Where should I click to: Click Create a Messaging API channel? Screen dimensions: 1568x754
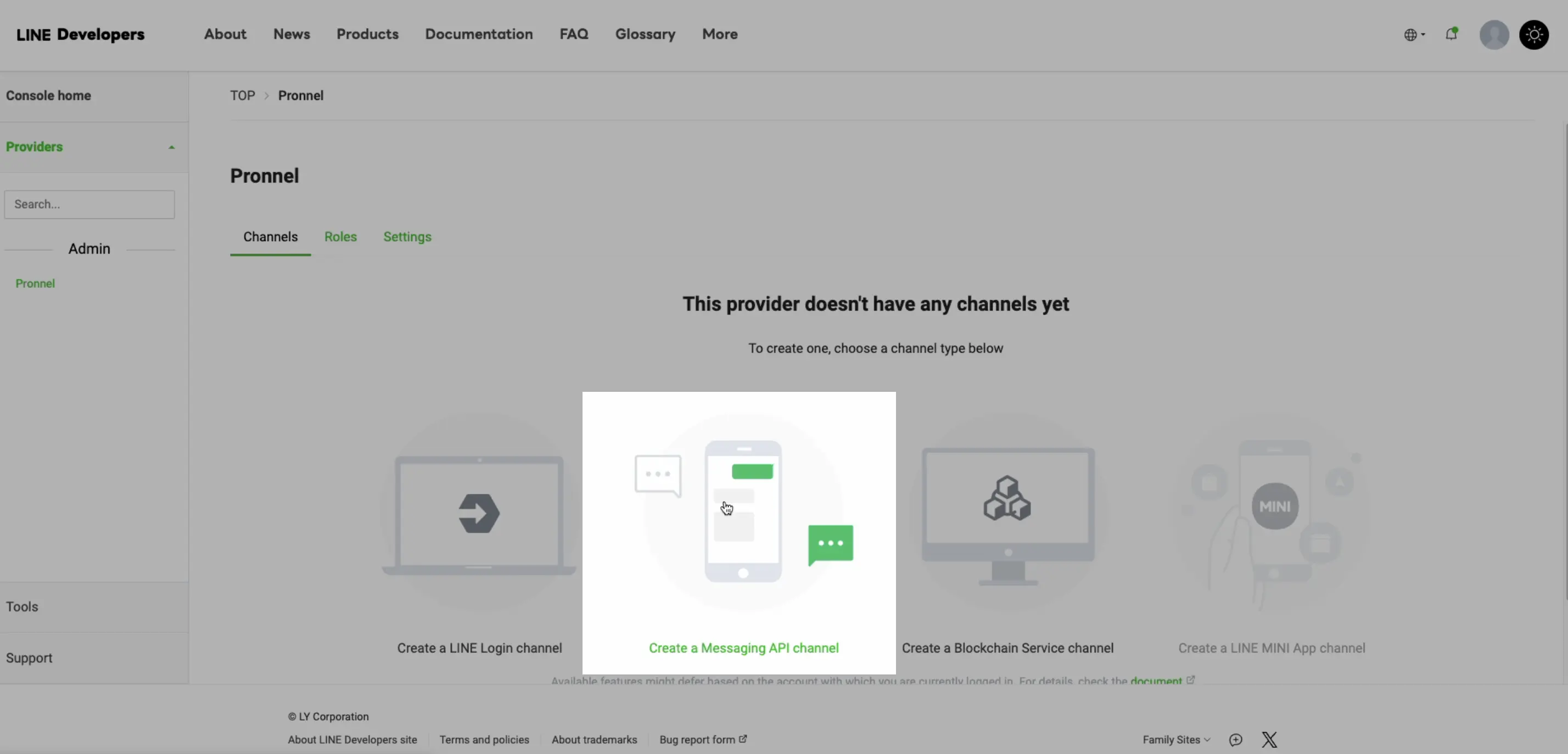744,648
